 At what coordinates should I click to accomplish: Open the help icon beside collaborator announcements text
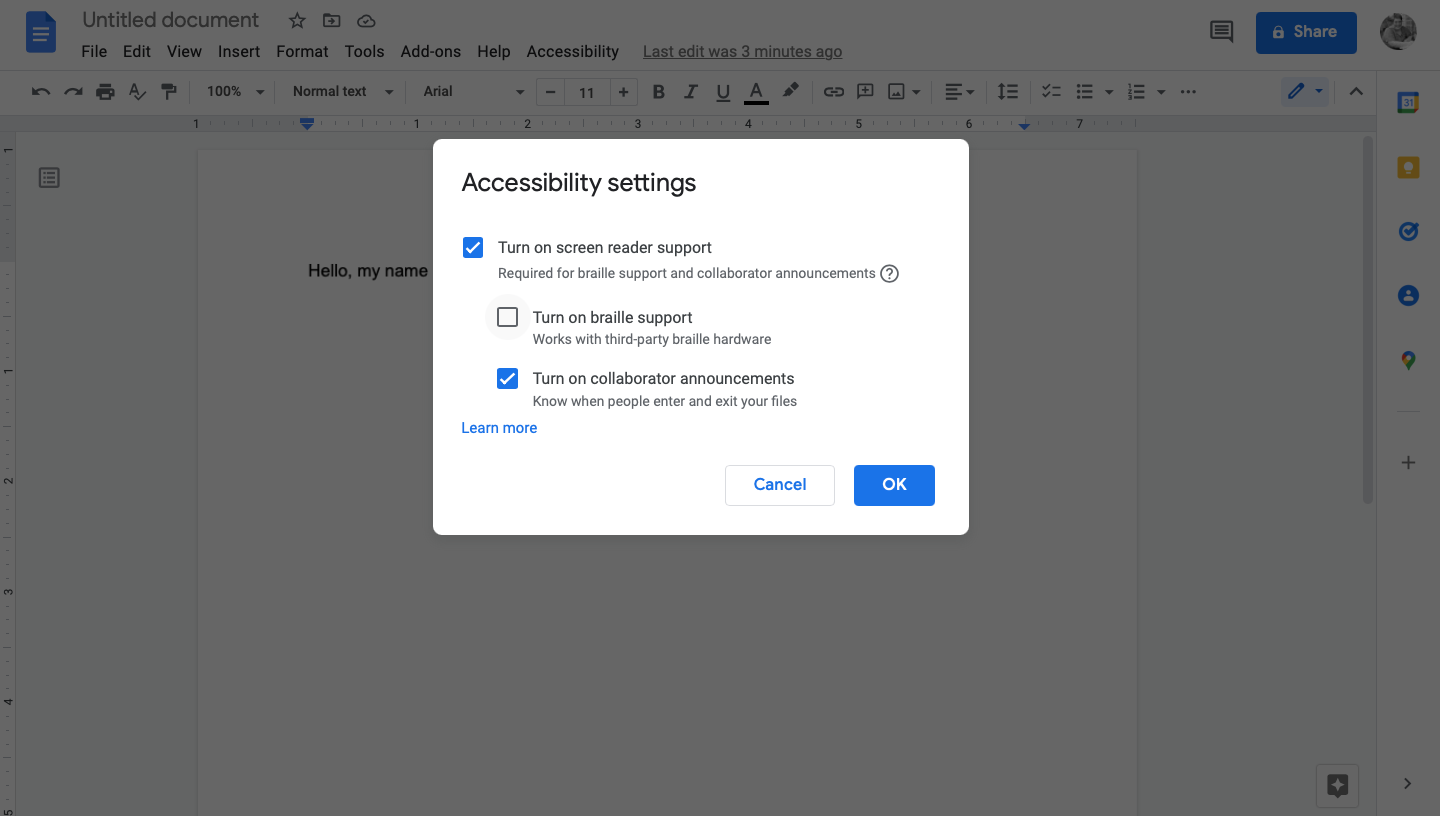tap(889, 273)
